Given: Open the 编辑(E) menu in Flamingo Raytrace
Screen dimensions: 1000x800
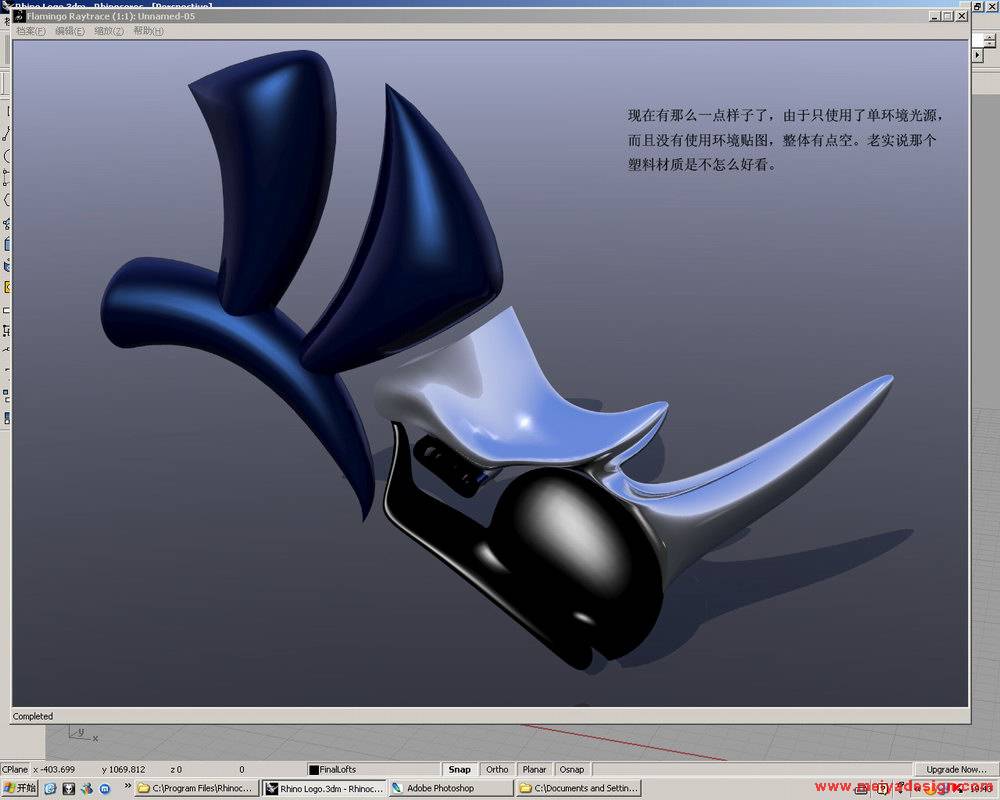Looking at the screenshot, I should [70, 31].
